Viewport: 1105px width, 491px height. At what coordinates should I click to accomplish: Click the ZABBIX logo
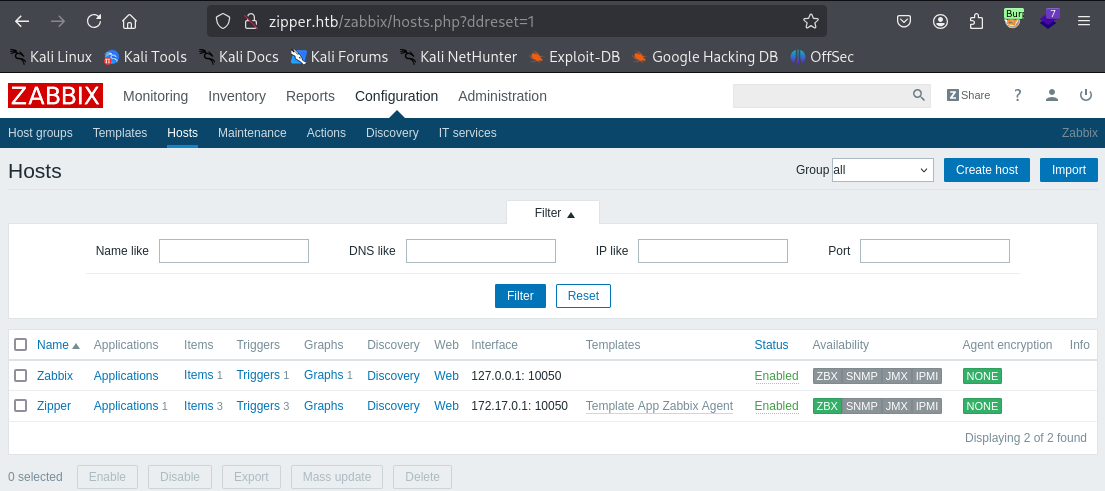pyautogui.click(x=56, y=96)
